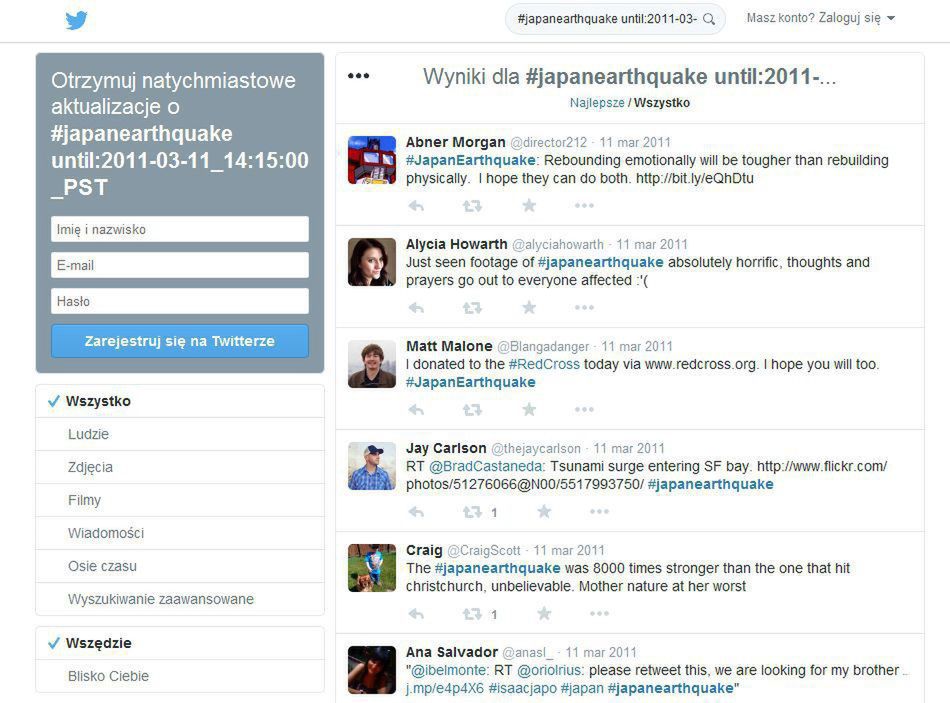
Task: Reply to Craig's tweet
Action: pos(416,614)
